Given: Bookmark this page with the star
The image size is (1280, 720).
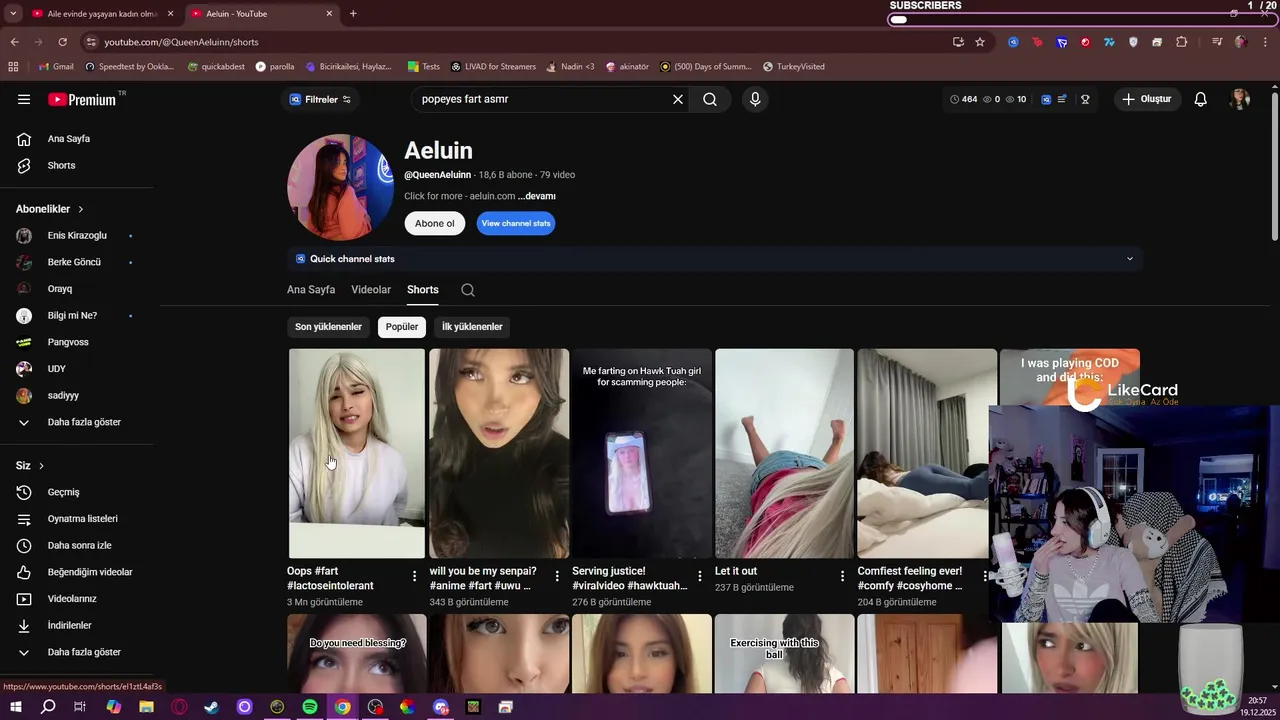Looking at the screenshot, I should click(x=980, y=42).
